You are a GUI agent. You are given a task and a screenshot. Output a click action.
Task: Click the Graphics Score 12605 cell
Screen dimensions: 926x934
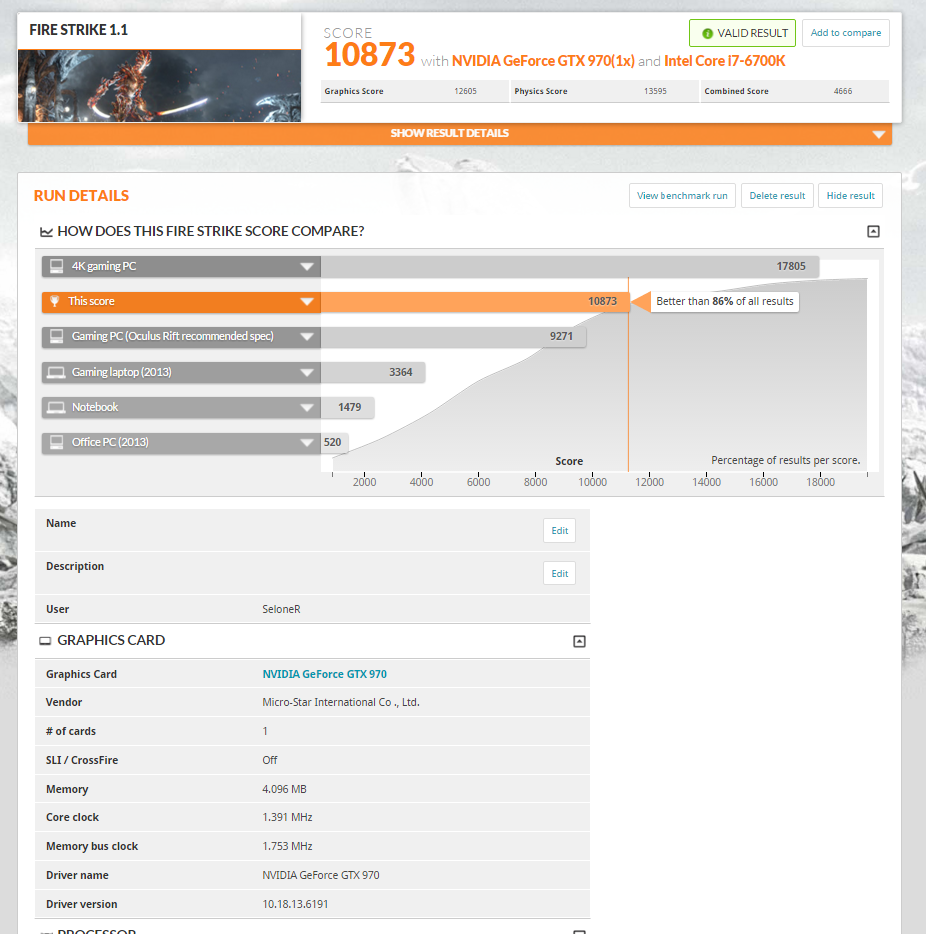pos(414,91)
